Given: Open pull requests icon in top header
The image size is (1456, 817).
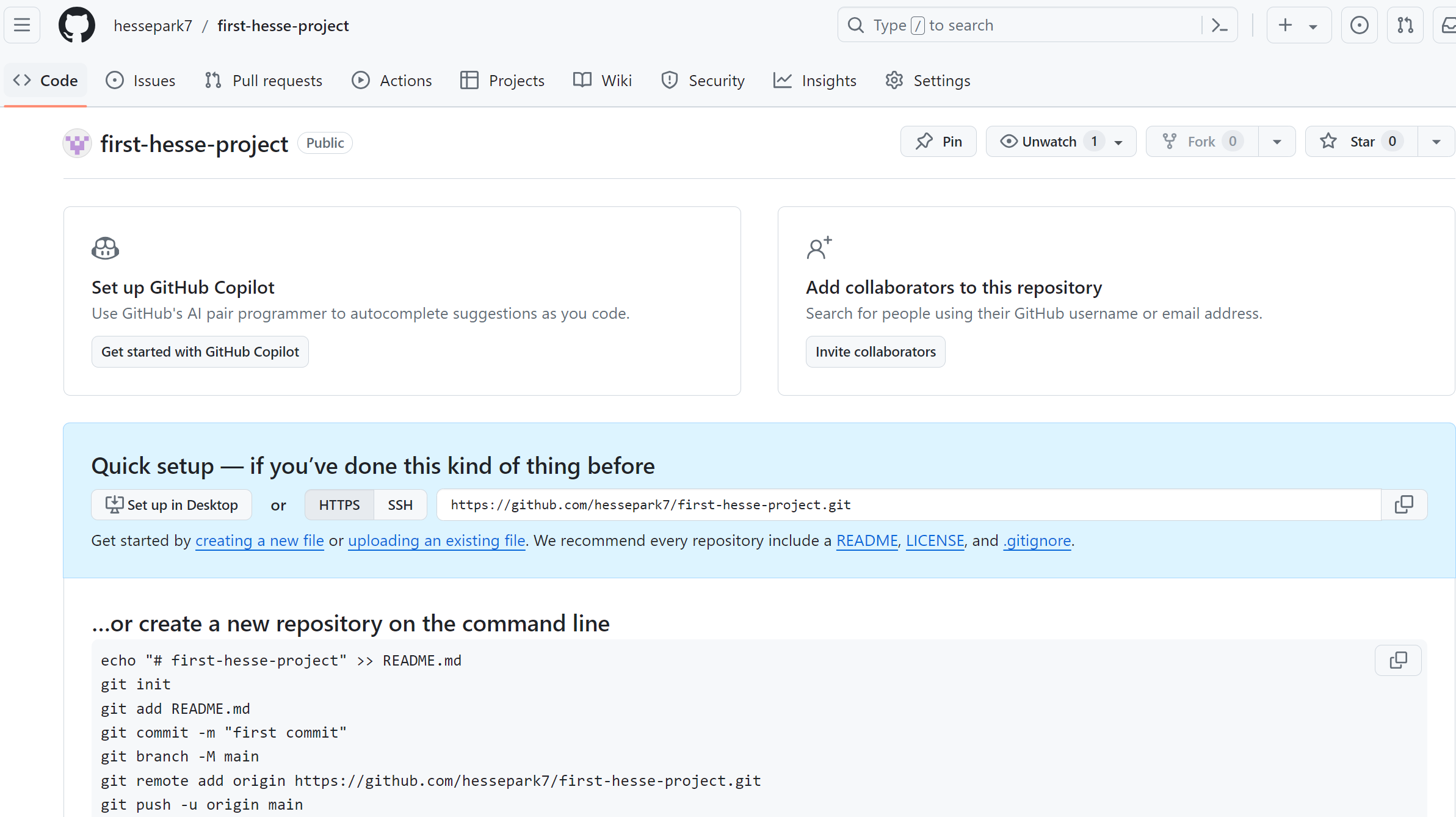Looking at the screenshot, I should click(x=1405, y=25).
